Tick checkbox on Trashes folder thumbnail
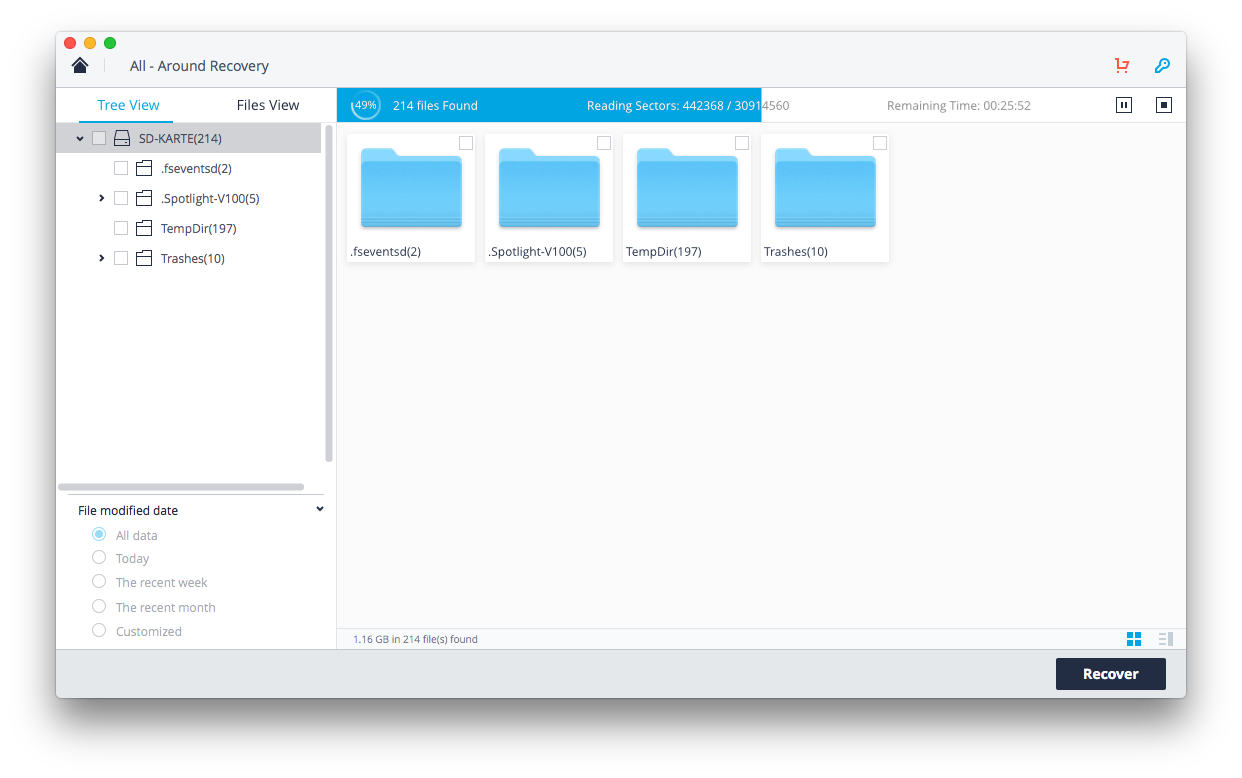 point(880,143)
